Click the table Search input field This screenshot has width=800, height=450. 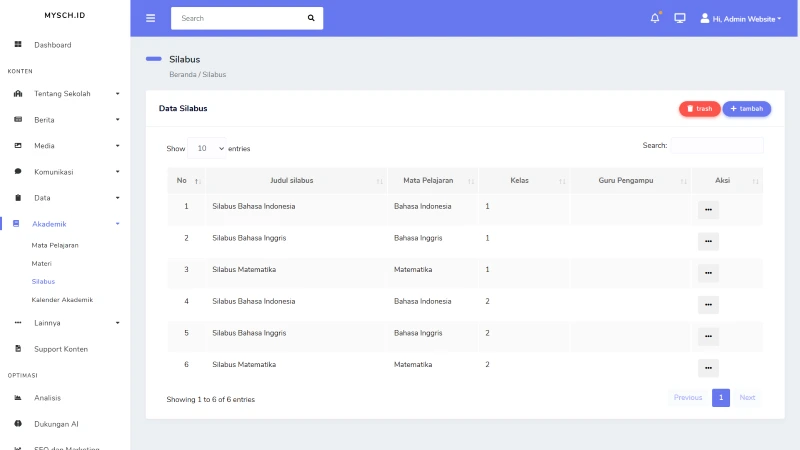[x=716, y=145]
